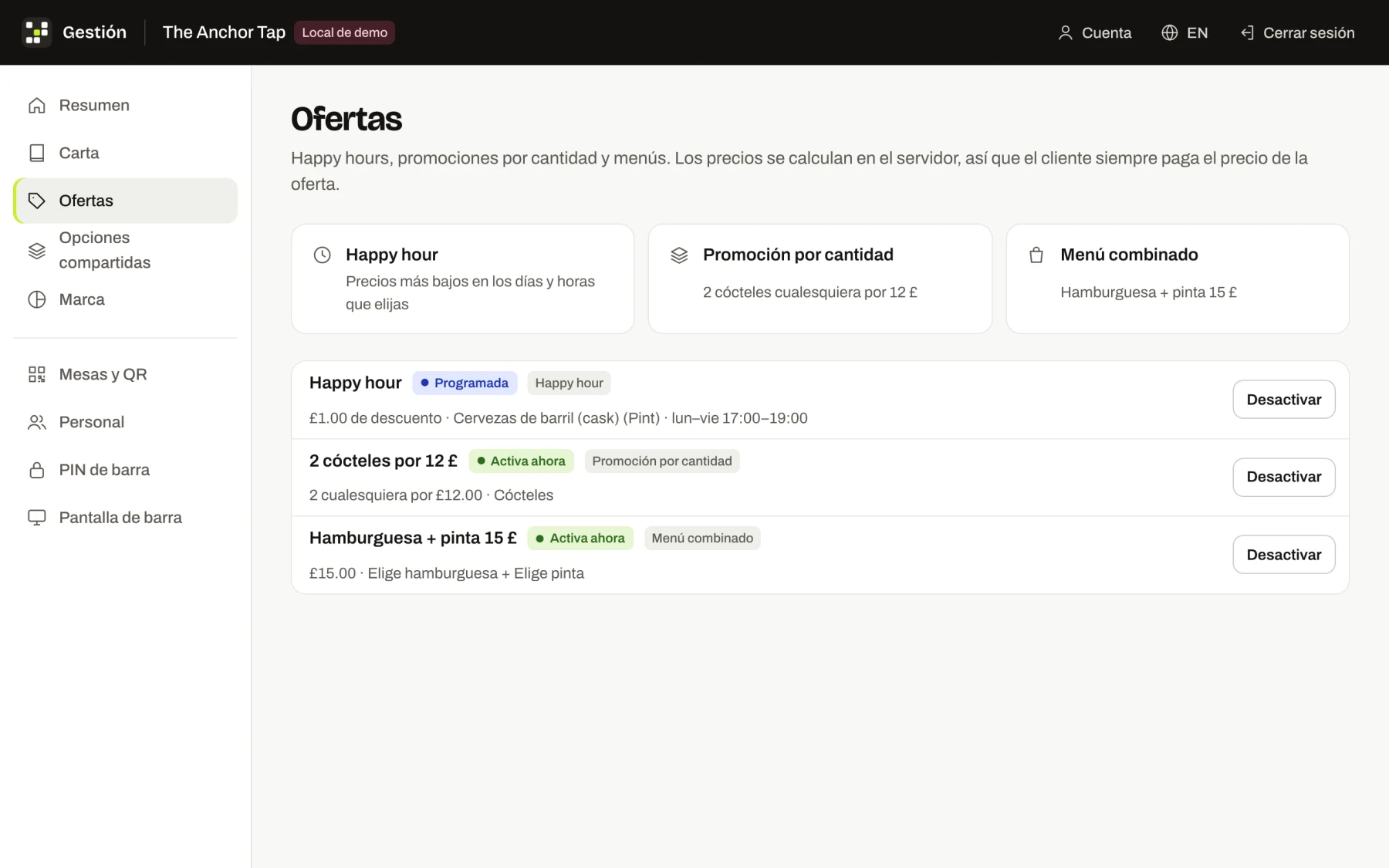Click the bag icon on Menú combinado card

coord(1036,255)
